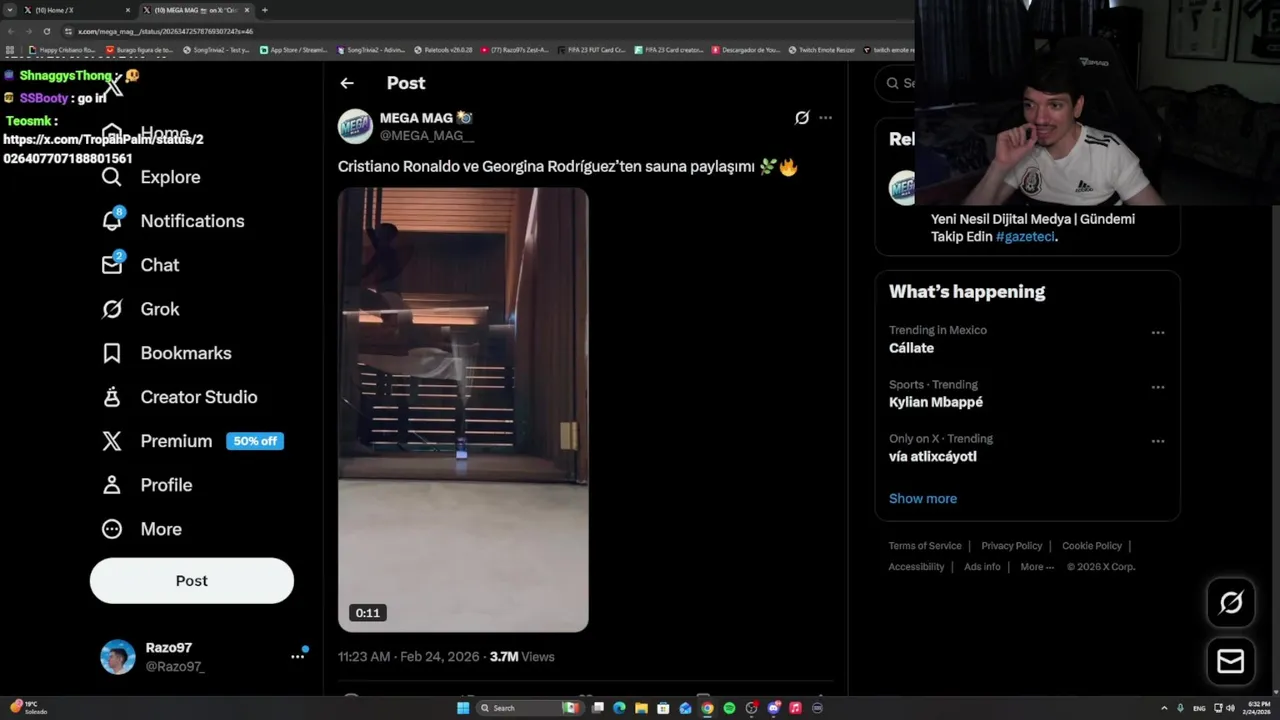Open SongTrivia2 - Test bookmark
Image resolution: width=1280 pixels, height=720 pixels.
[x=216, y=50]
